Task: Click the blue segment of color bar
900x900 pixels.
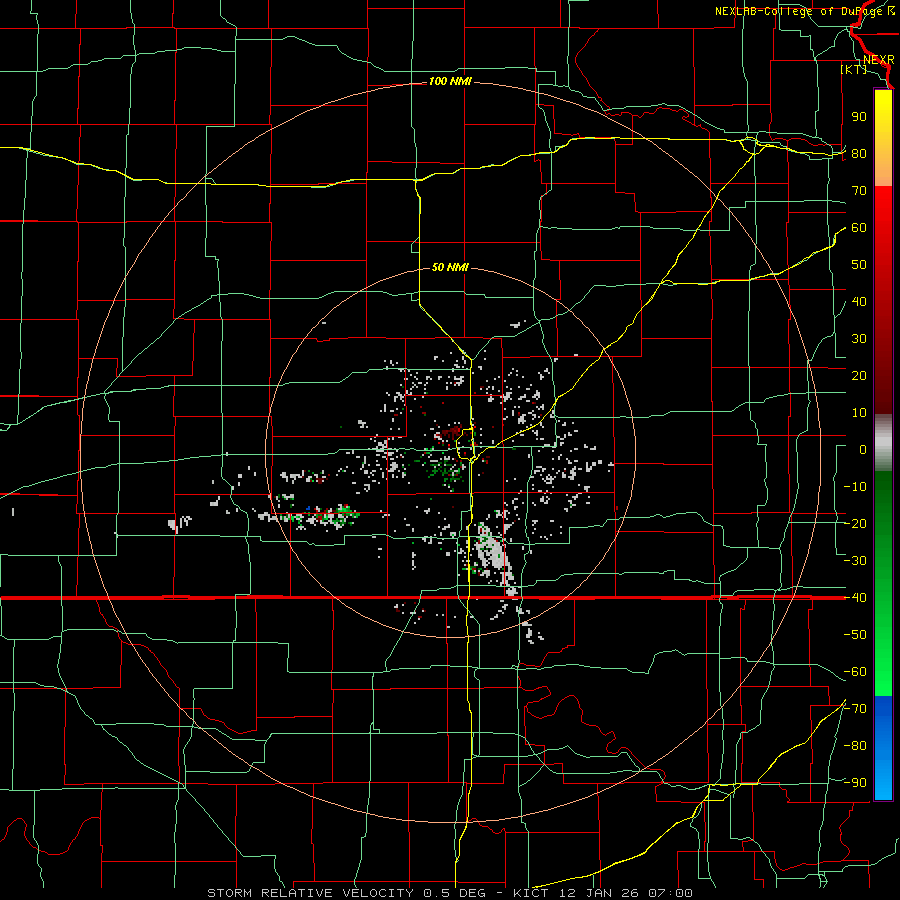Action: point(883,747)
